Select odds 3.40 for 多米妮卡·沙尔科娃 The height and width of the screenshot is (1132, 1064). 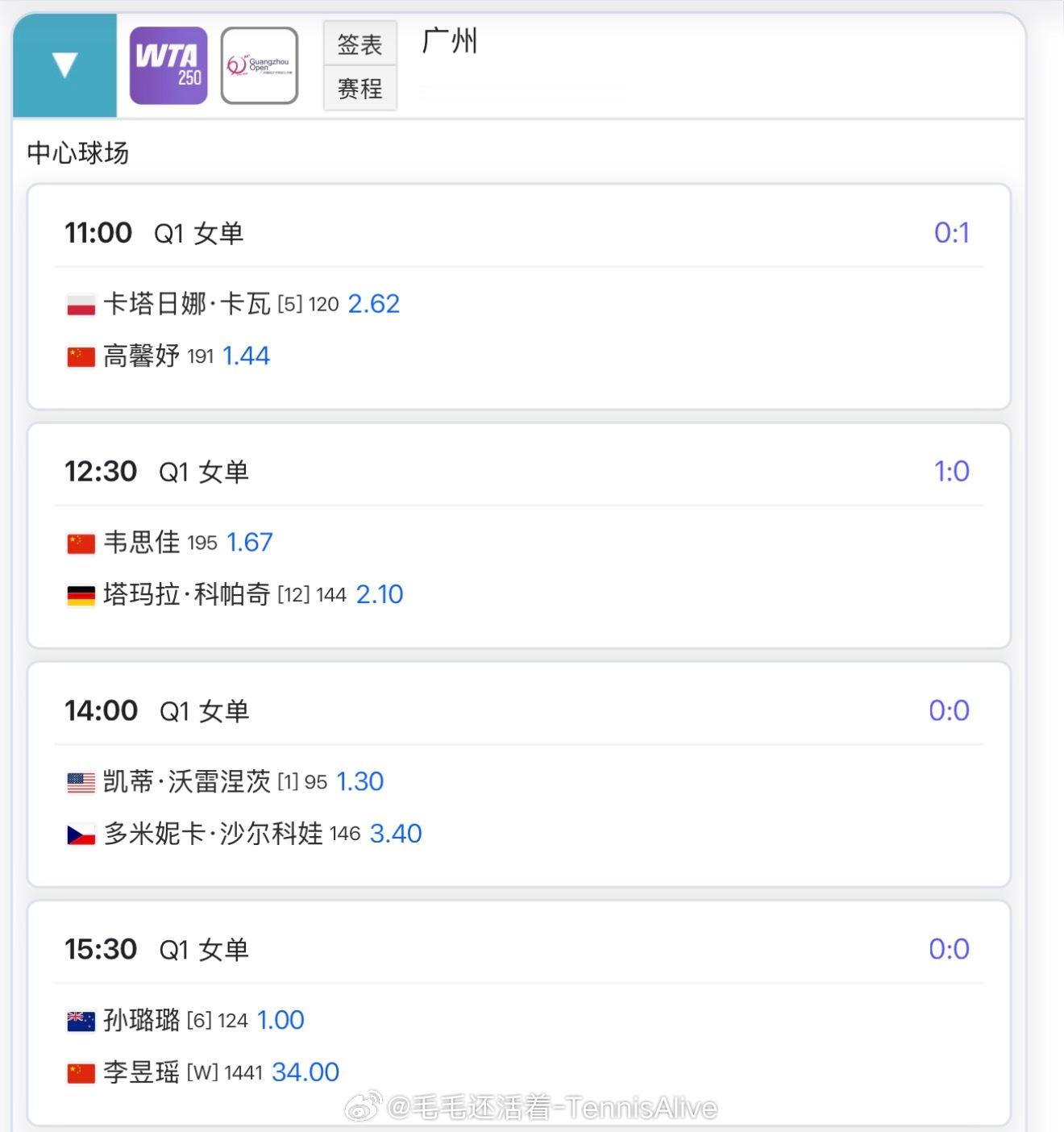click(x=395, y=834)
